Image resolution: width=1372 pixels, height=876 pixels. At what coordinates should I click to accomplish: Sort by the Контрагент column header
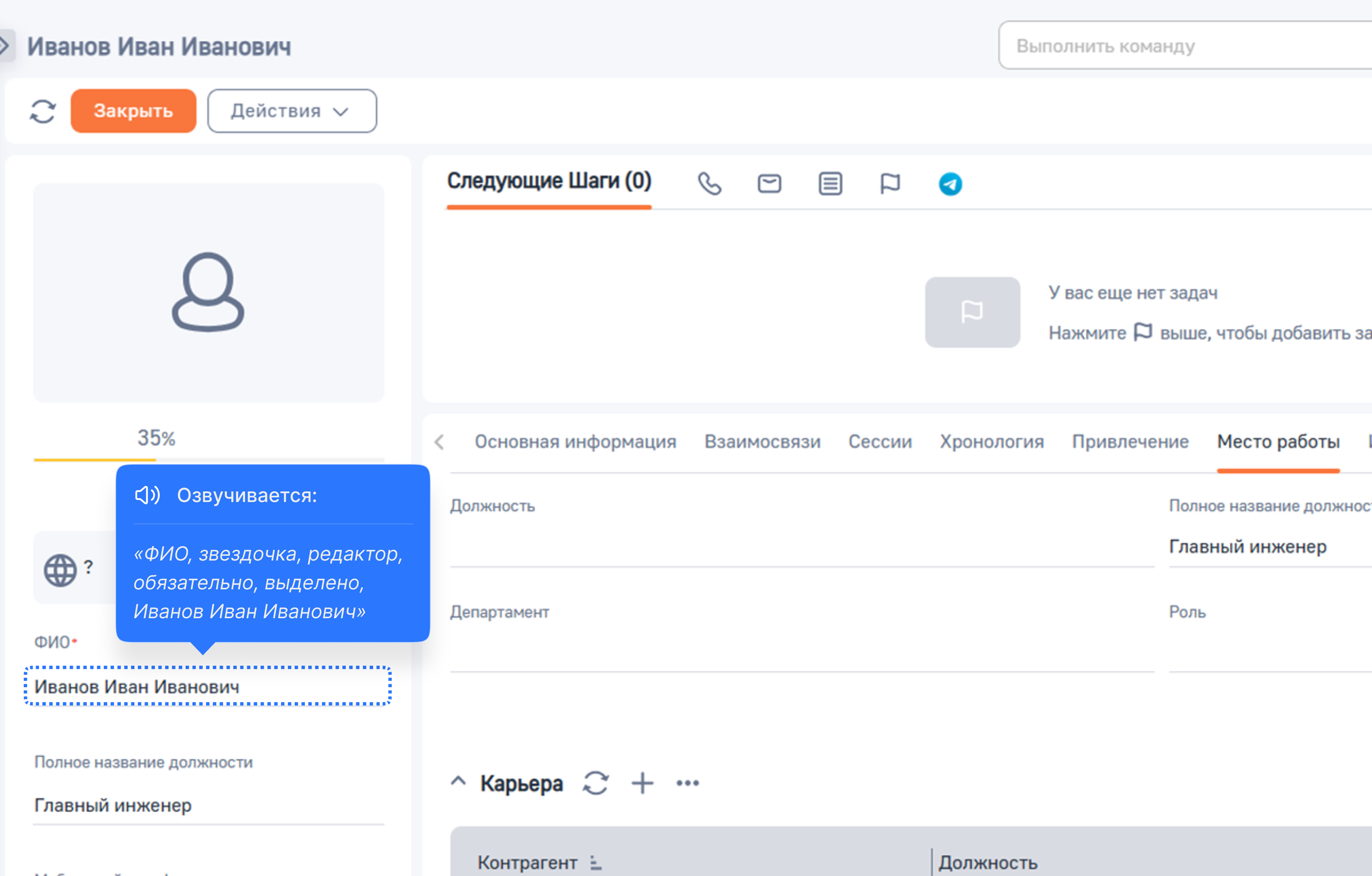point(527,862)
